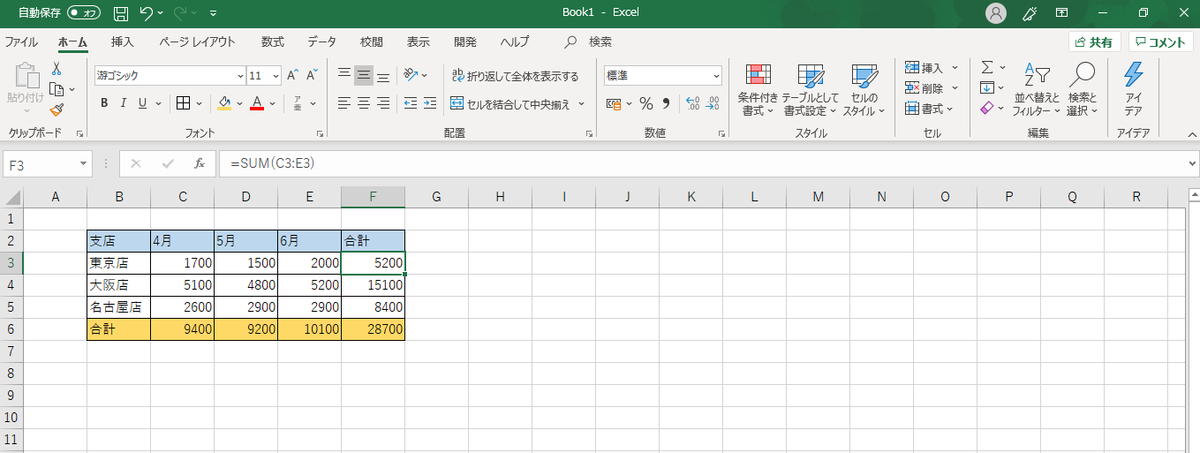Click the Fill down-arrow icon in editing group

[x=987, y=88]
